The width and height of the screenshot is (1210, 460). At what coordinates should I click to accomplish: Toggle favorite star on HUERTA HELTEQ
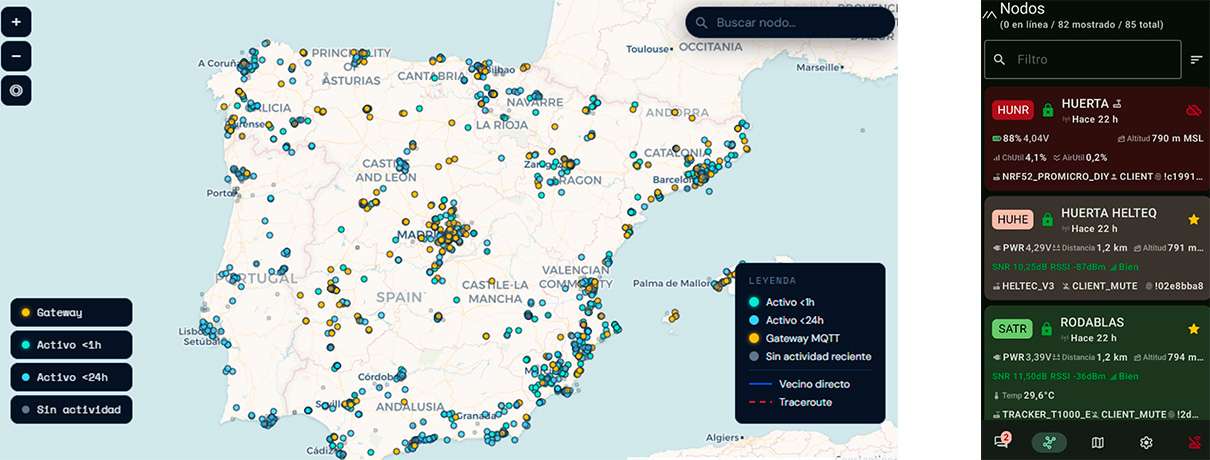pyautogui.click(x=1193, y=219)
